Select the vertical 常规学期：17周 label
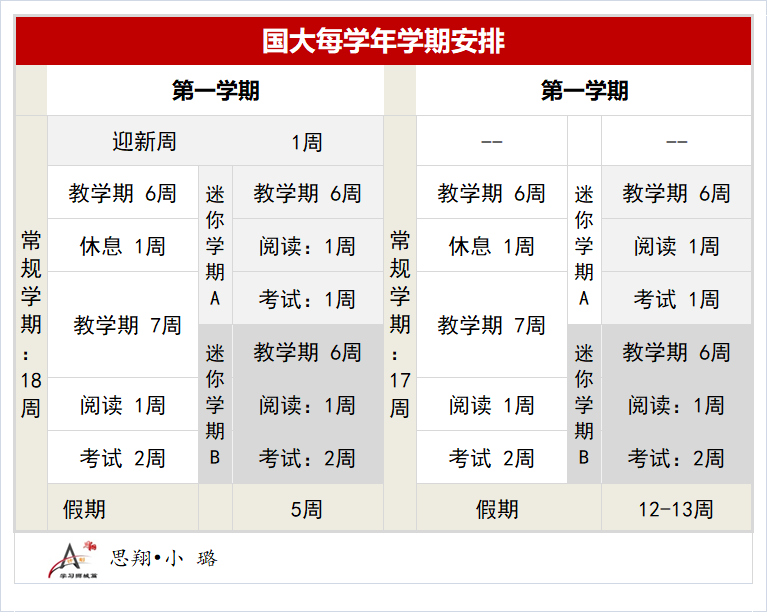This screenshot has width=767, height=612. click(x=400, y=324)
